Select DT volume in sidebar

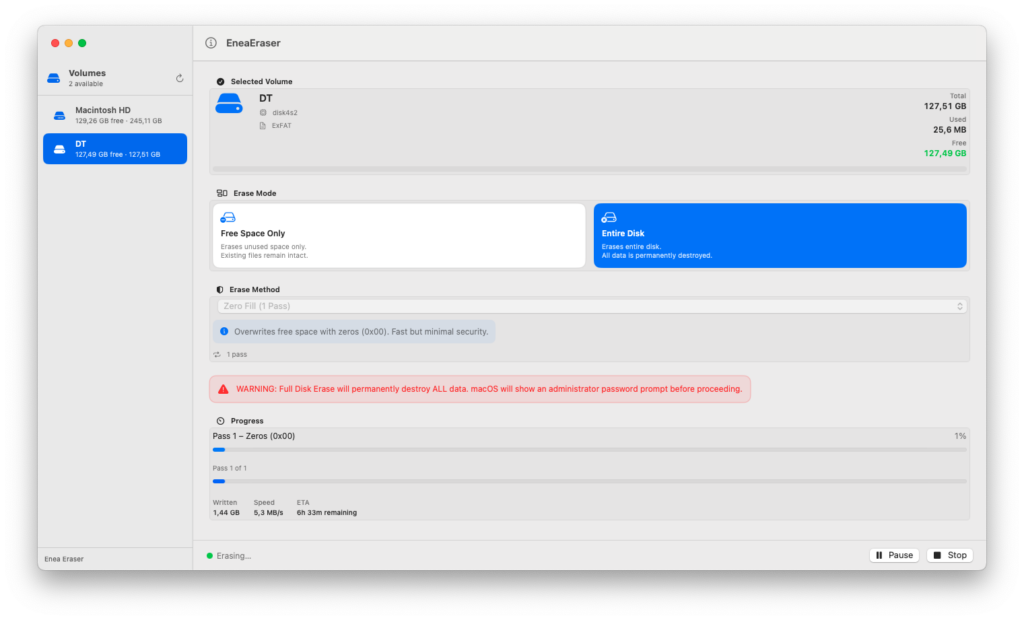(x=115, y=149)
